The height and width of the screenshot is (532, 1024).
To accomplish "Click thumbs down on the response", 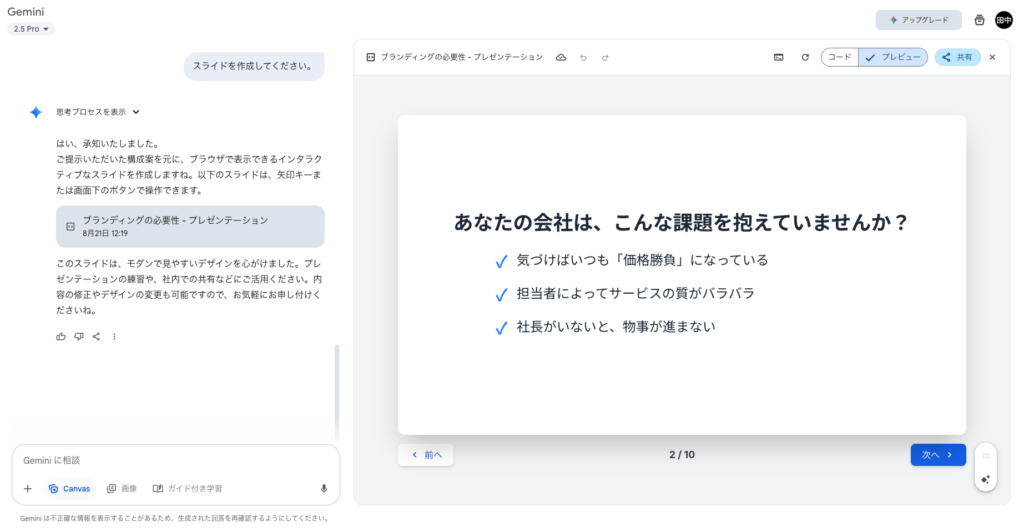I will (78, 337).
